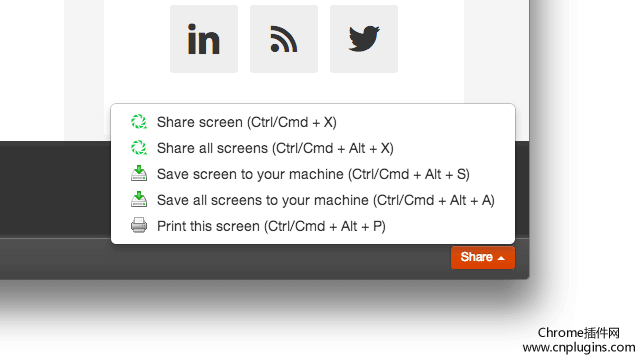Collapse the orange Share dropdown button
640x360 pixels.
(483, 258)
